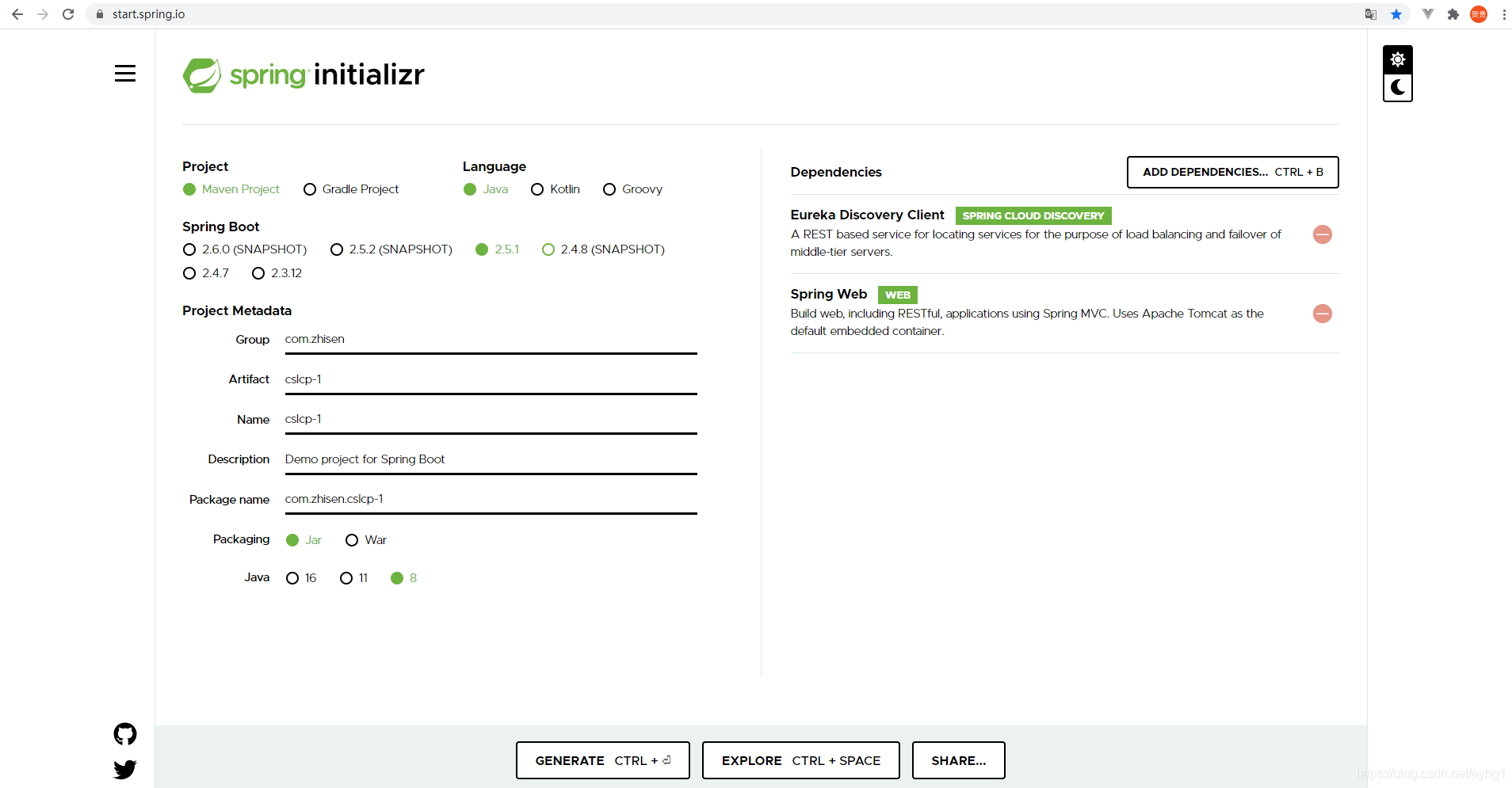Switch to dark theme moon icon
Image resolution: width=1512 pixels, height=788 pixels.
[1398, 87]
